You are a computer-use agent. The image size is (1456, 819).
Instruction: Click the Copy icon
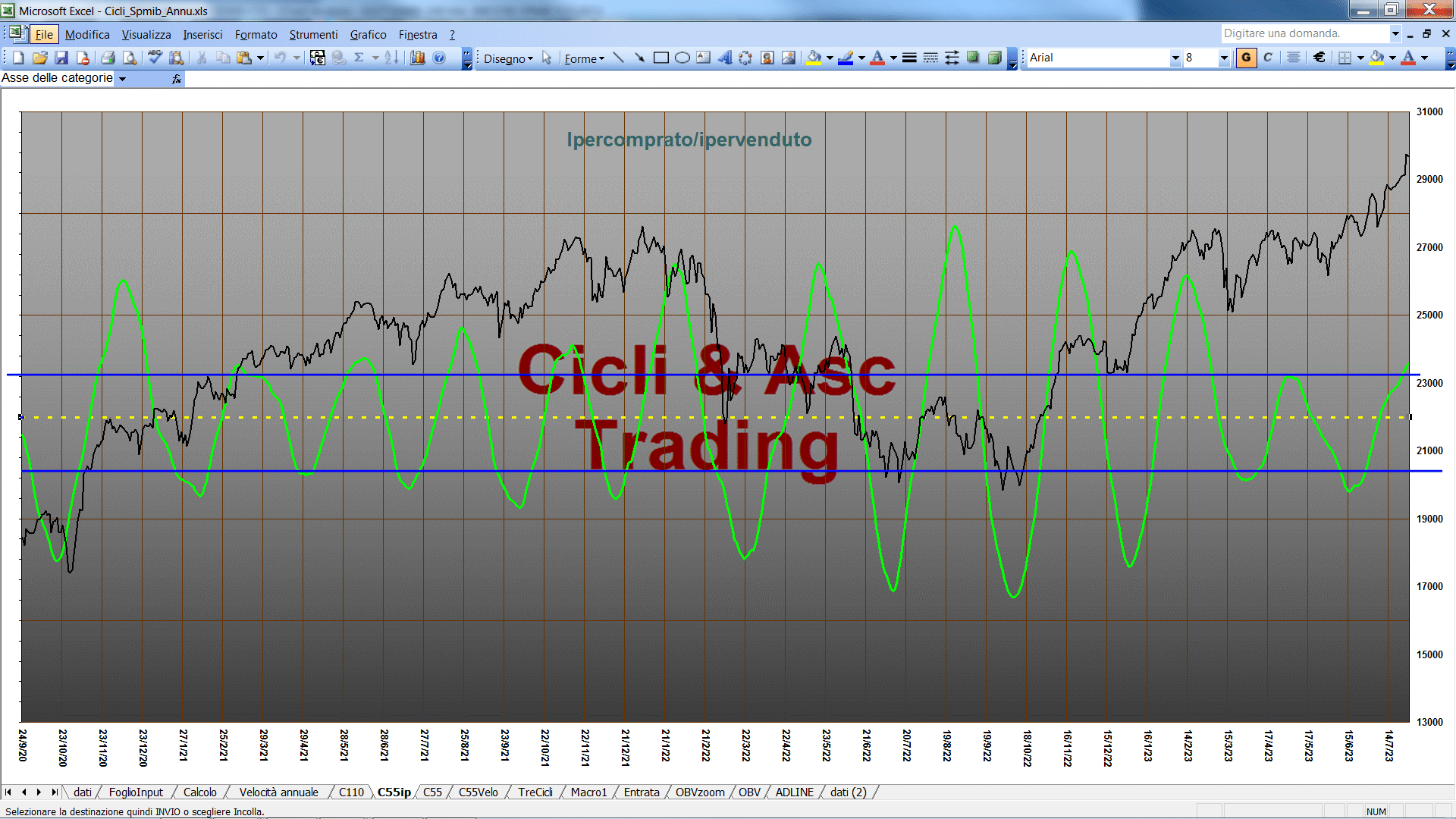coord(223,58)
